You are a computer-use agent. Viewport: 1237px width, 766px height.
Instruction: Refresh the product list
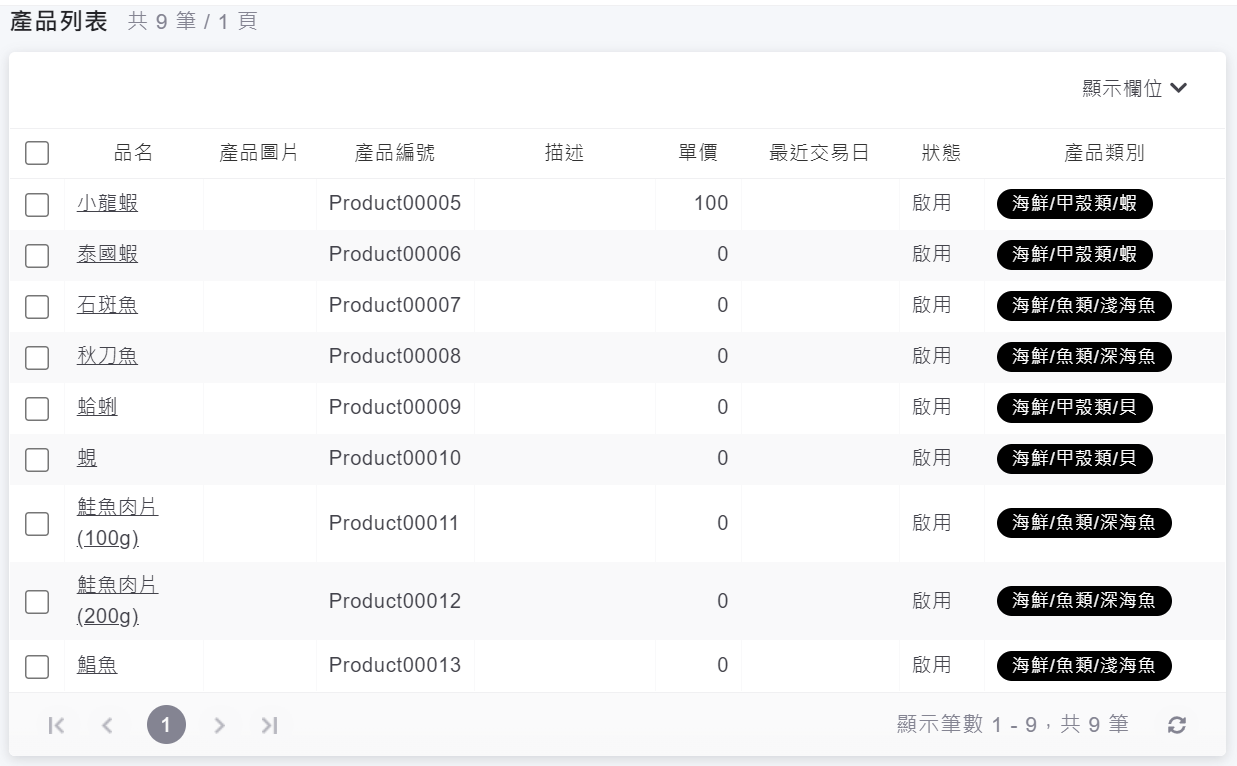tap(1177, 726)
